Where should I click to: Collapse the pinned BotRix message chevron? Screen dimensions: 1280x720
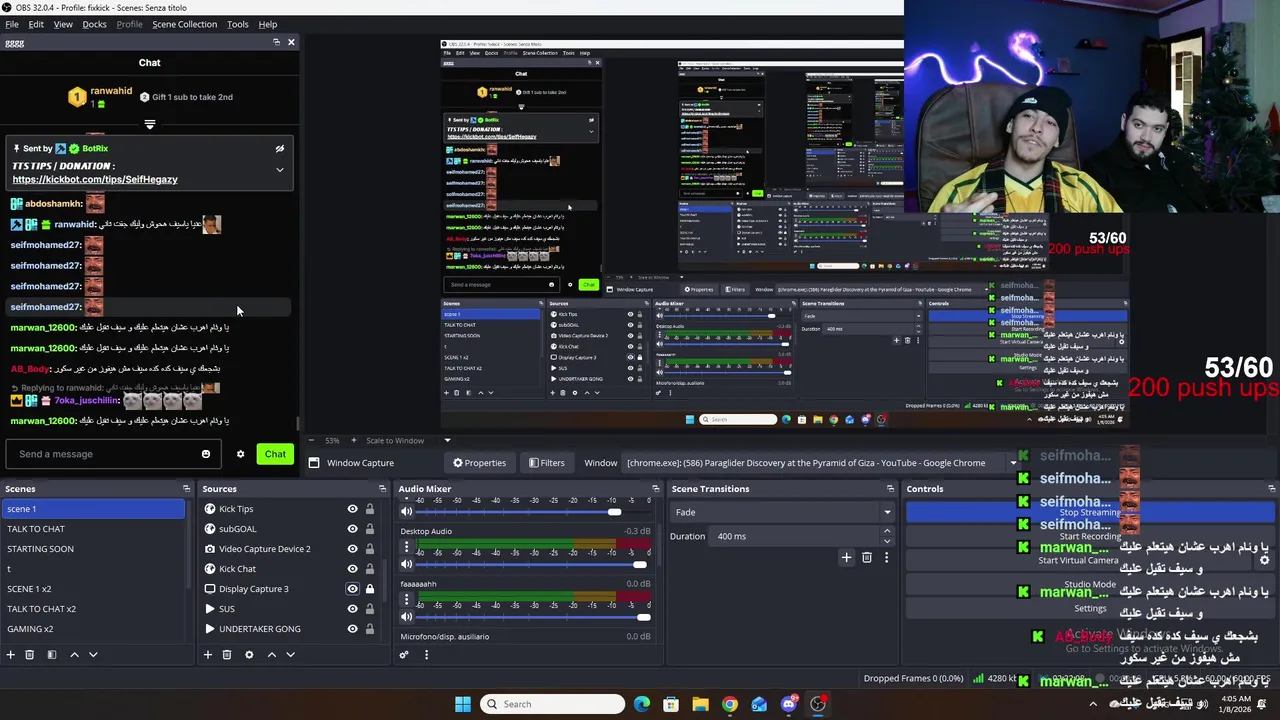pos(280,170)
